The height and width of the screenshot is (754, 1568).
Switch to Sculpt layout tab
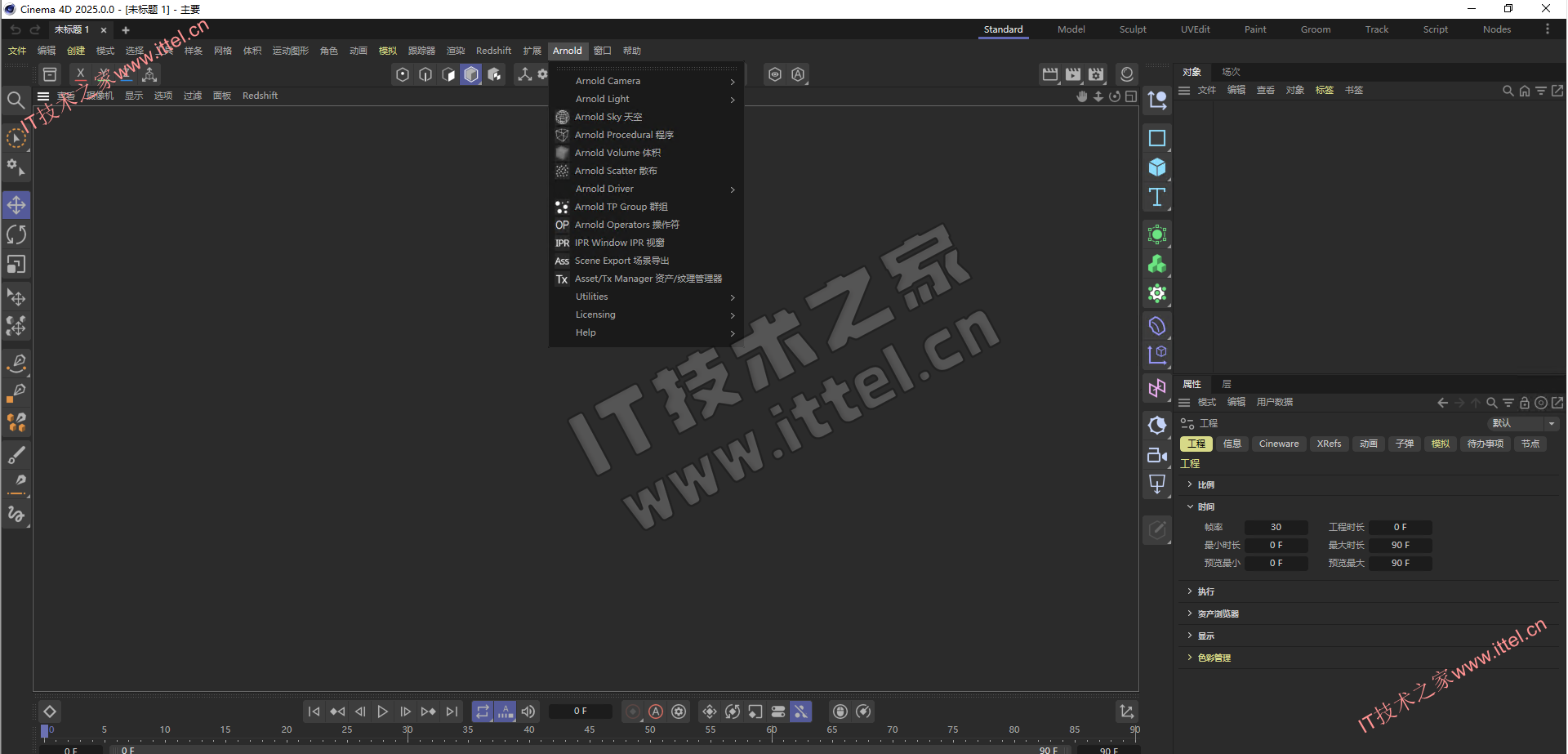(x=1133, y=29)
